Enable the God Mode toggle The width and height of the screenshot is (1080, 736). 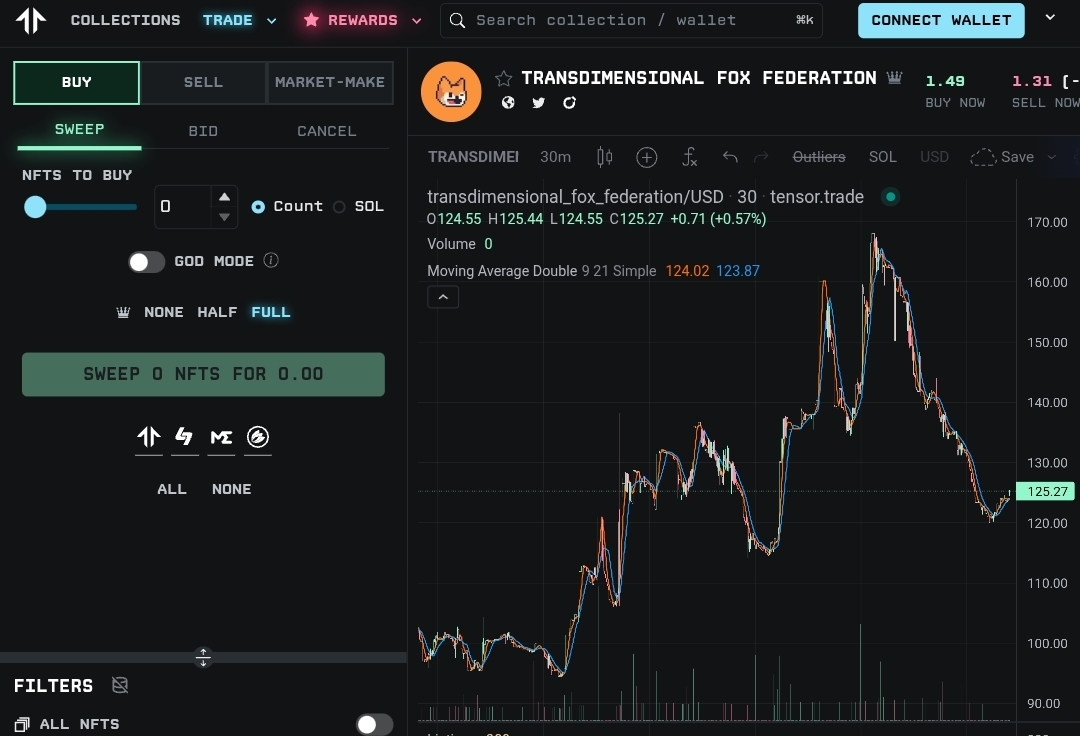(x=146, y=262)
